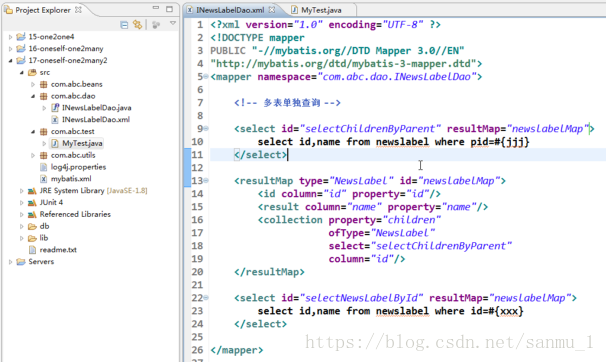606x362 pixels.
Task: Toggle Link with Editor icon
Action: point(138,25)
